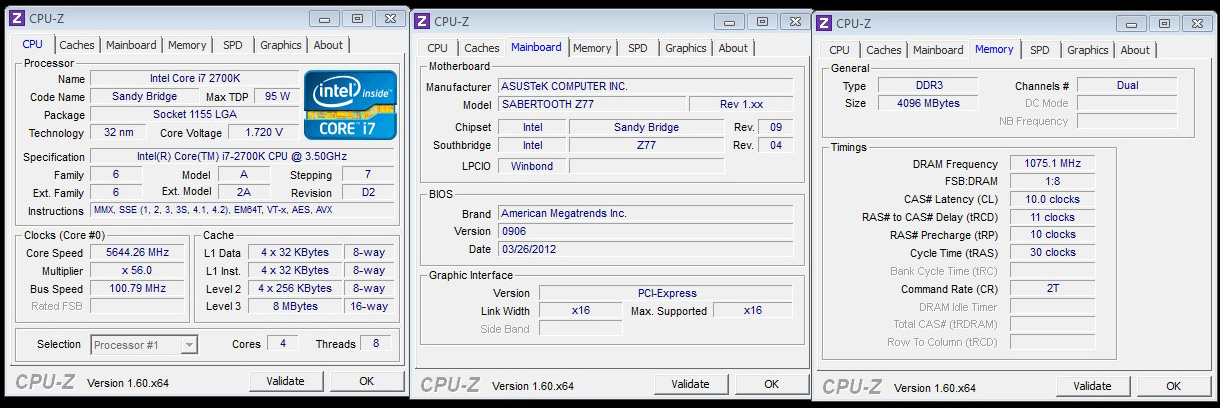The image size is (1220, 408).
Task: Open Memory tab in middle CPU-Z window
Action: pos(592,48)
